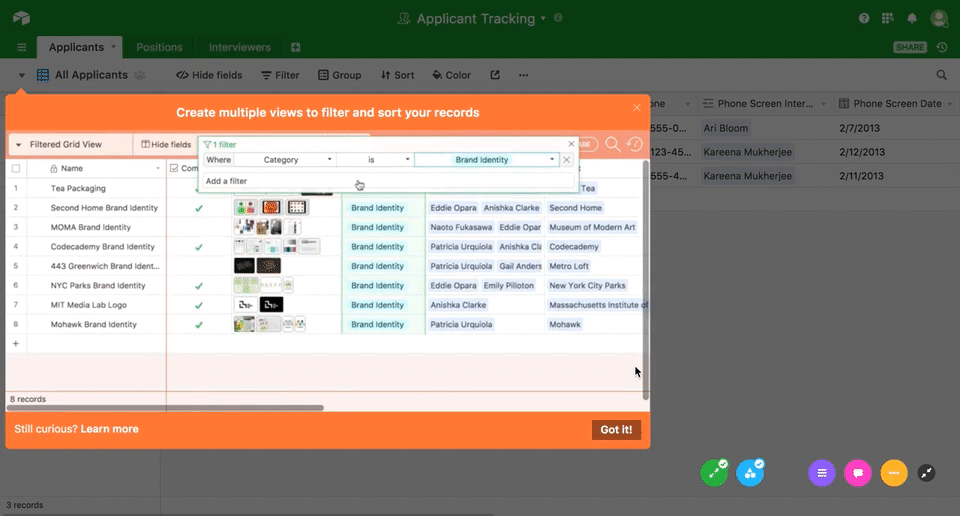960x516 pixels.
Task: Open the Brand Identity value dropdown
Action: click(x=487, y=160)
